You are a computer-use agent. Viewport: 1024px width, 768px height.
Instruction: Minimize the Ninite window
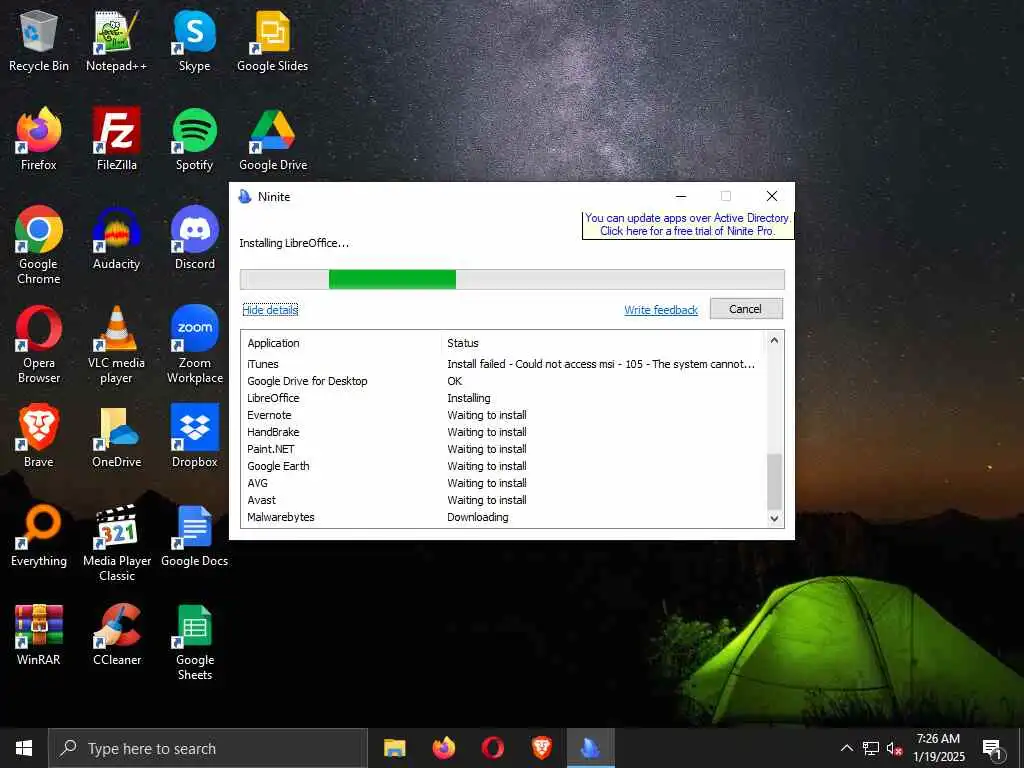[680, 196]
